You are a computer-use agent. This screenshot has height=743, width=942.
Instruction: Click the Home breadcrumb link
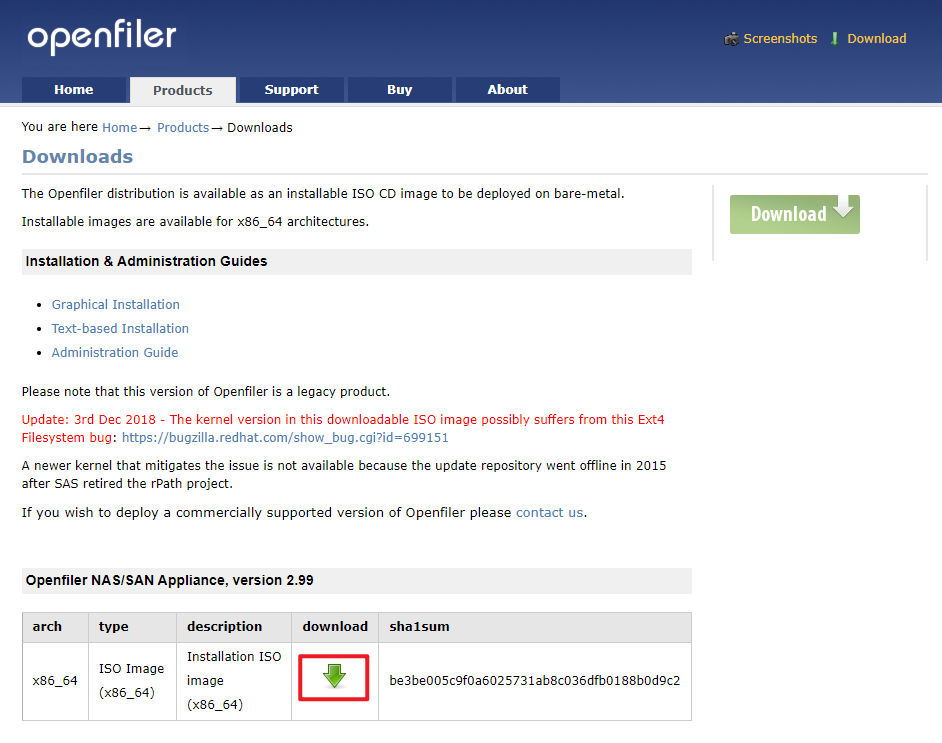coord(119,127)
